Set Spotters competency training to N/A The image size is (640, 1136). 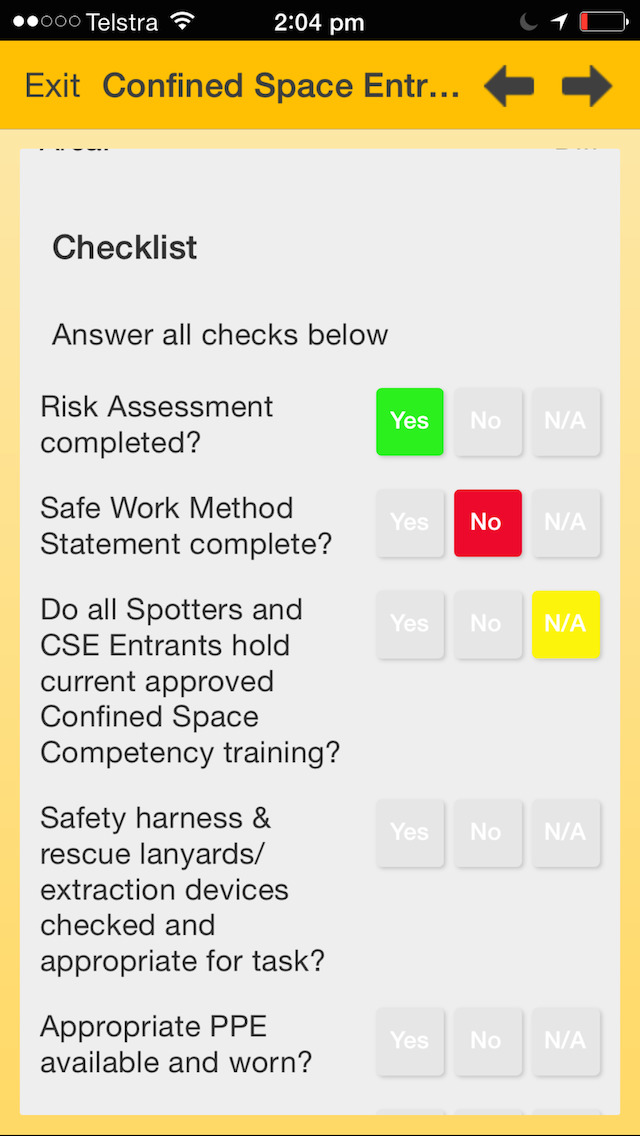pyautogui.click(x=565, y=624)
